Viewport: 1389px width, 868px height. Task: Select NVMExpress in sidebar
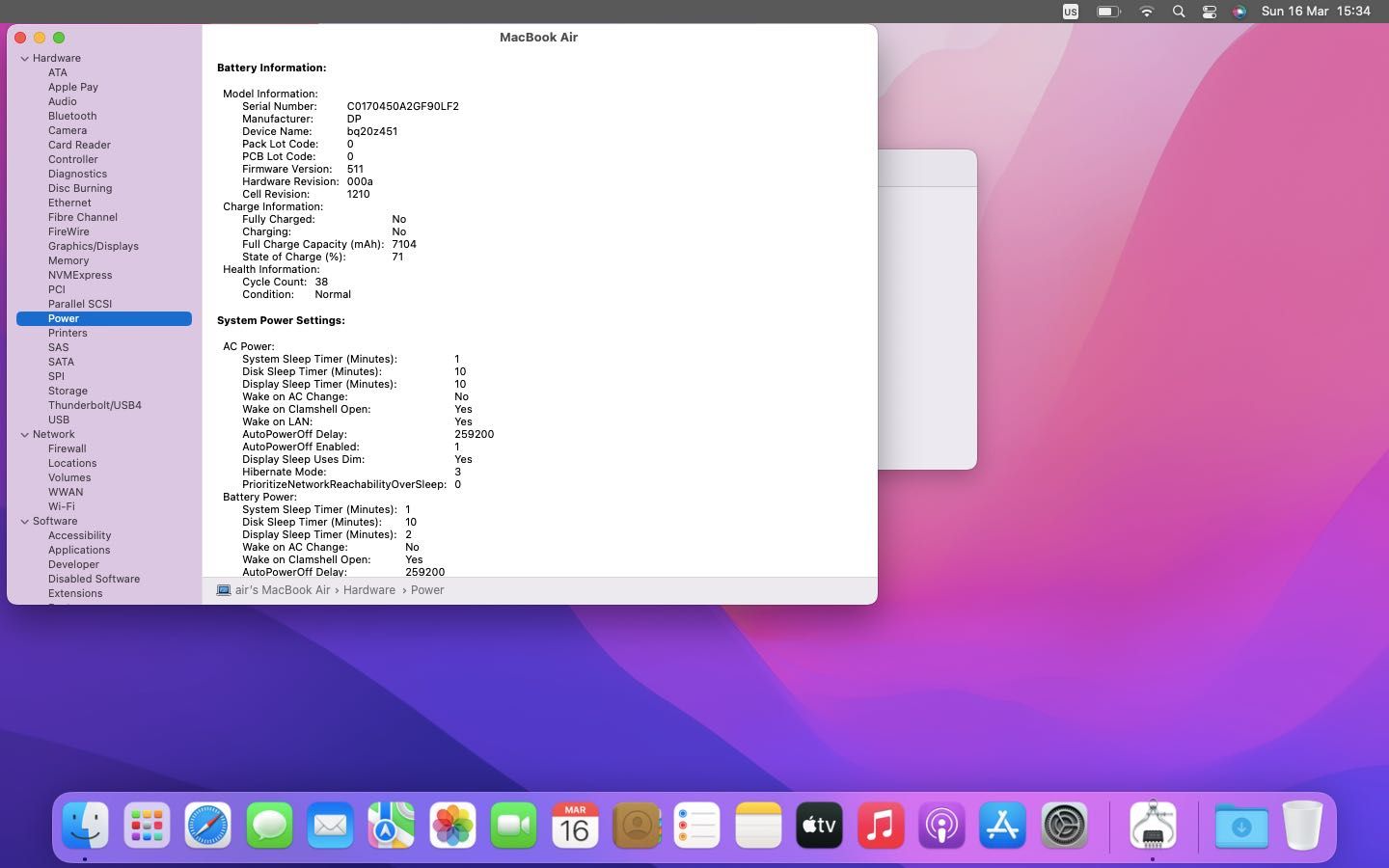pos(80,275)
